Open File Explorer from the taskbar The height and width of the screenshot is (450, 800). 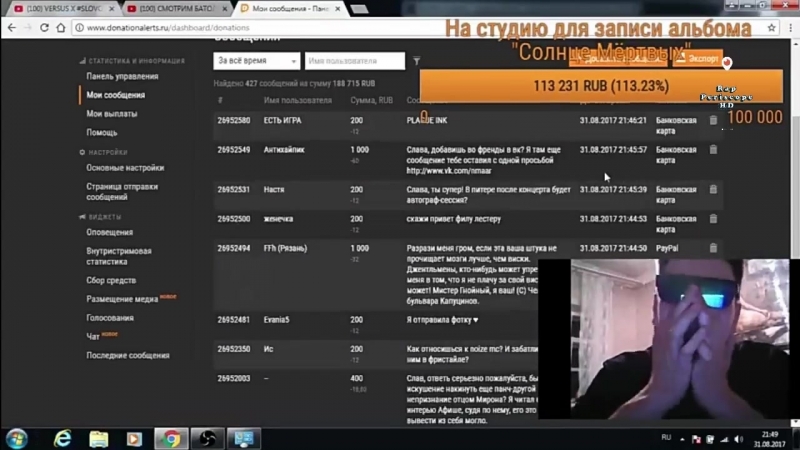coord(98,439)
